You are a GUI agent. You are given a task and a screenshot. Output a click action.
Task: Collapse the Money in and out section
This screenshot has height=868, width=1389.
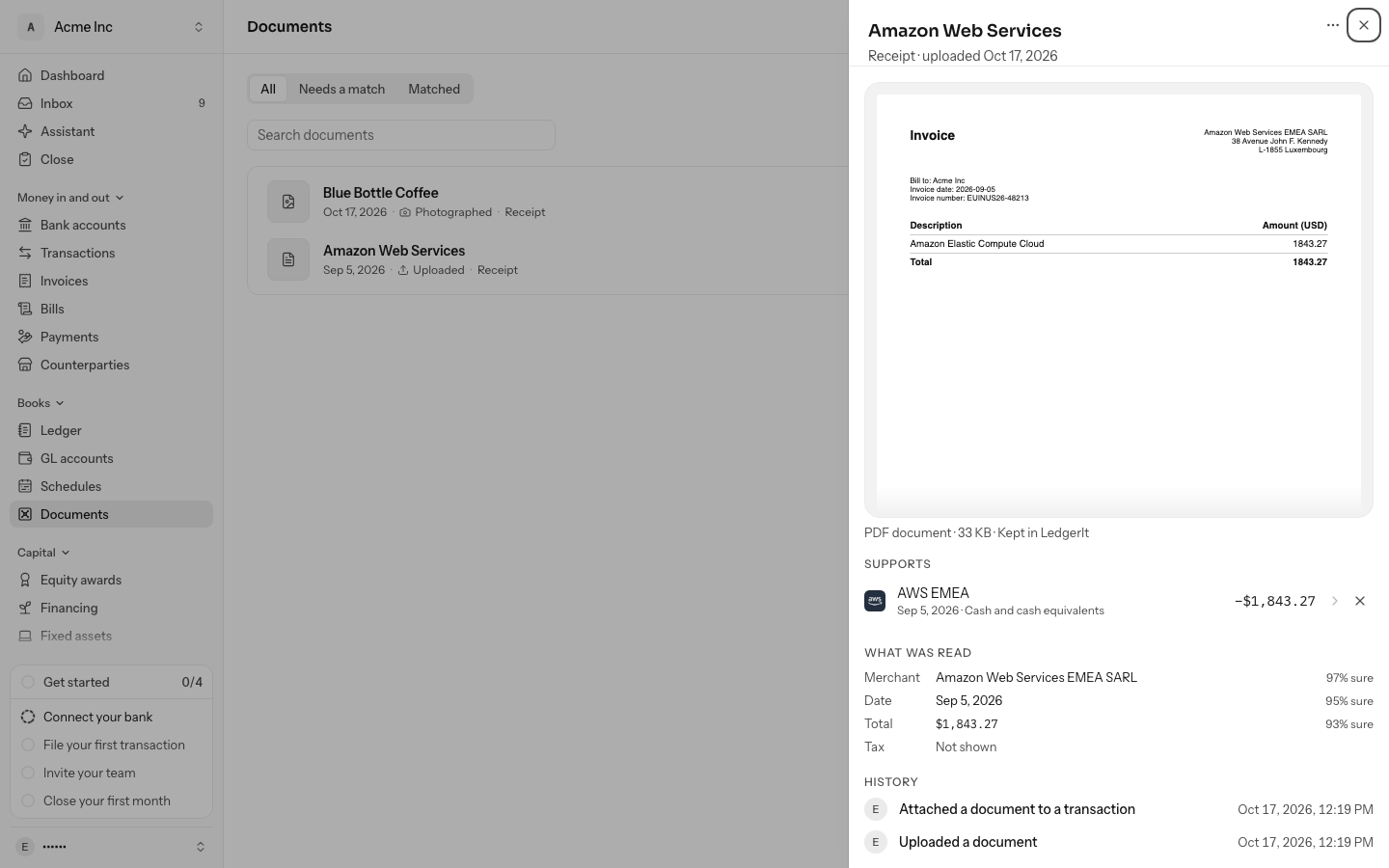[x=70, y=198]
